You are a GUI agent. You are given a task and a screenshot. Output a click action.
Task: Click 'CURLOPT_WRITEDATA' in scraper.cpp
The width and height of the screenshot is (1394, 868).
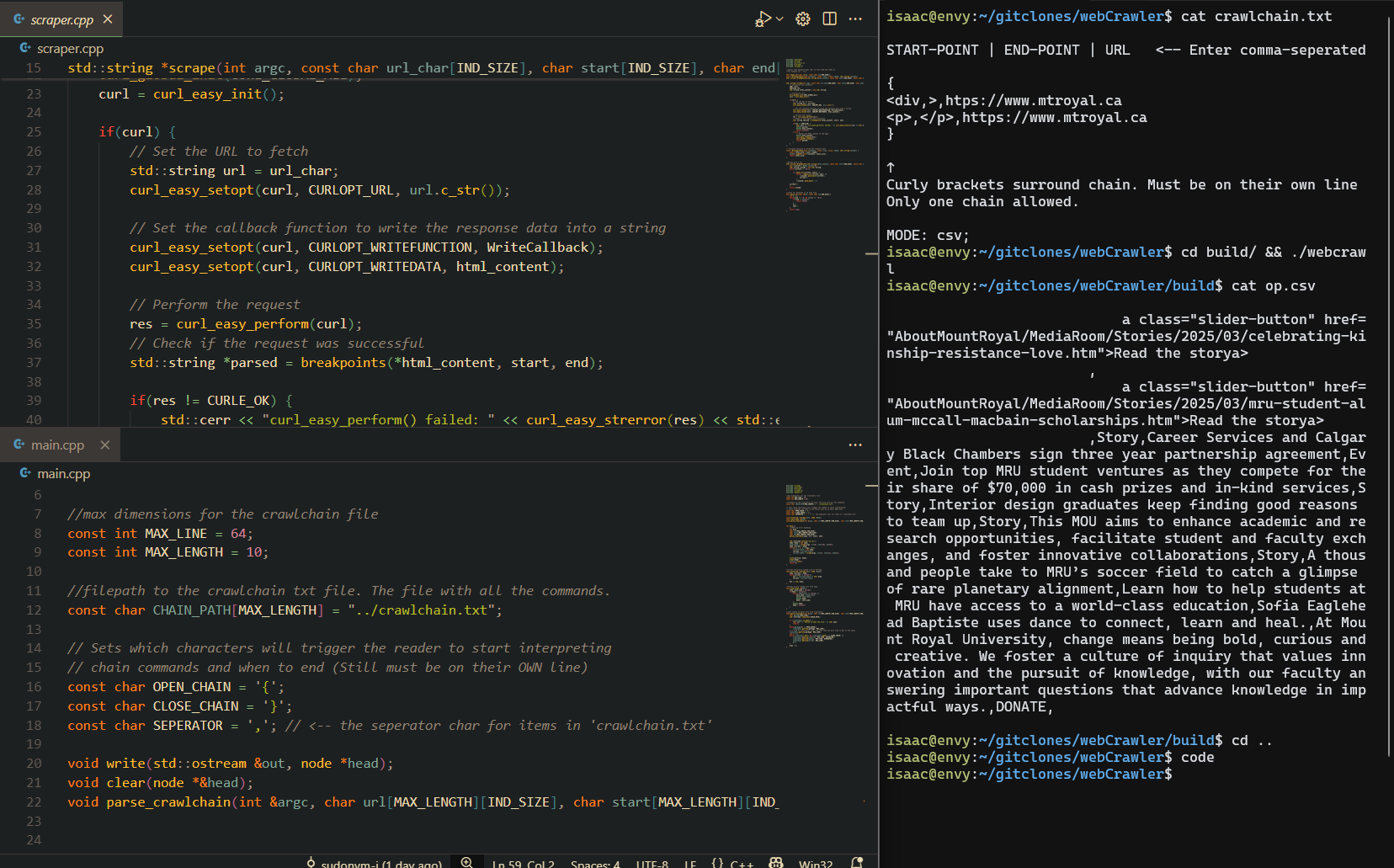(x=375, y=267)
